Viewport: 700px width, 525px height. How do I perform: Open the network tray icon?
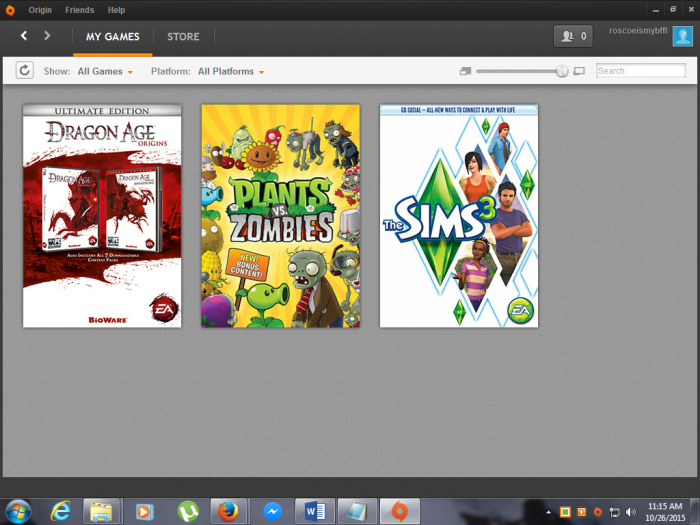(x=614, y=512)
